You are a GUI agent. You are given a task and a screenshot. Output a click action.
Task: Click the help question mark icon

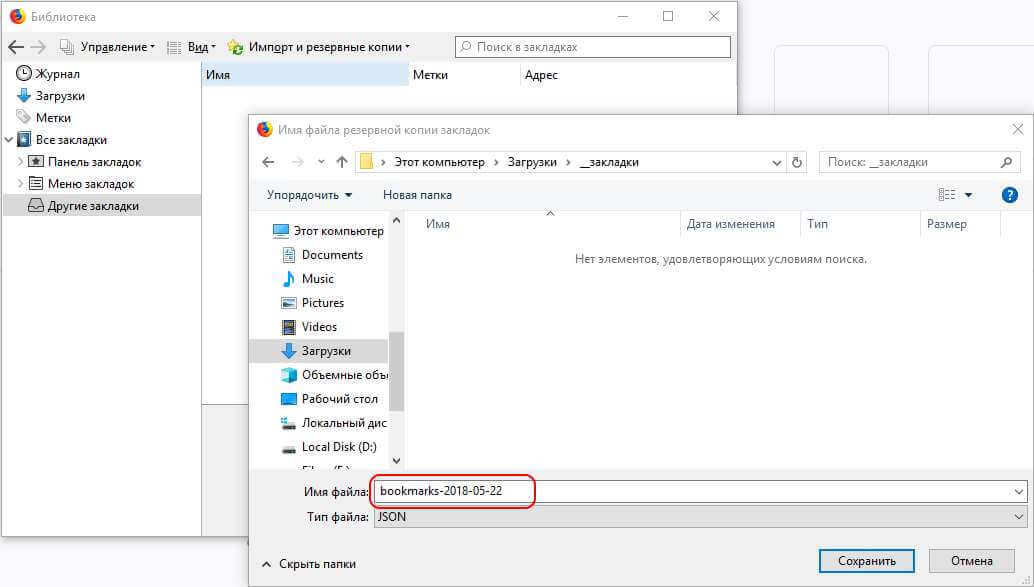click(x=1009, y=195)
